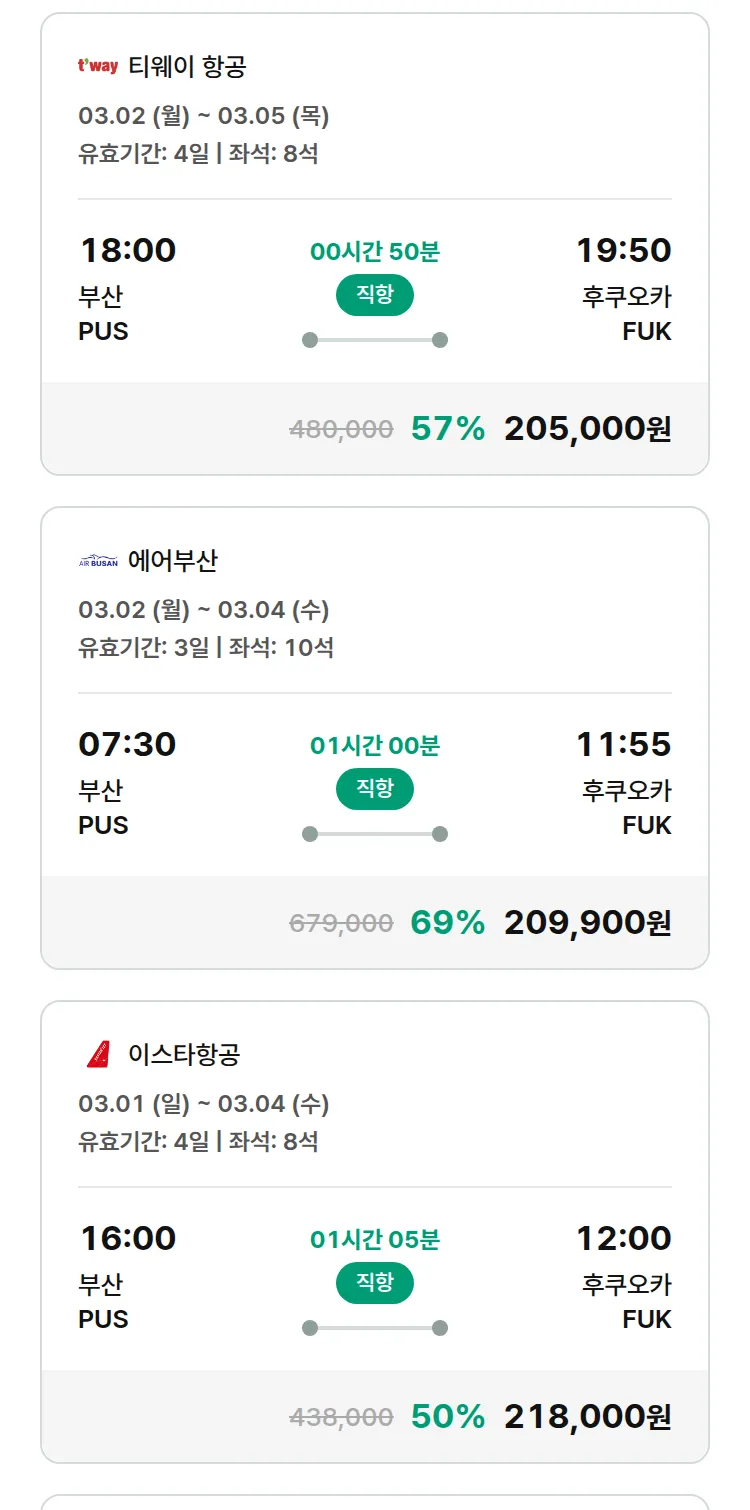Click the 69% discount label

pyautogui.click(x=447, y=923)
